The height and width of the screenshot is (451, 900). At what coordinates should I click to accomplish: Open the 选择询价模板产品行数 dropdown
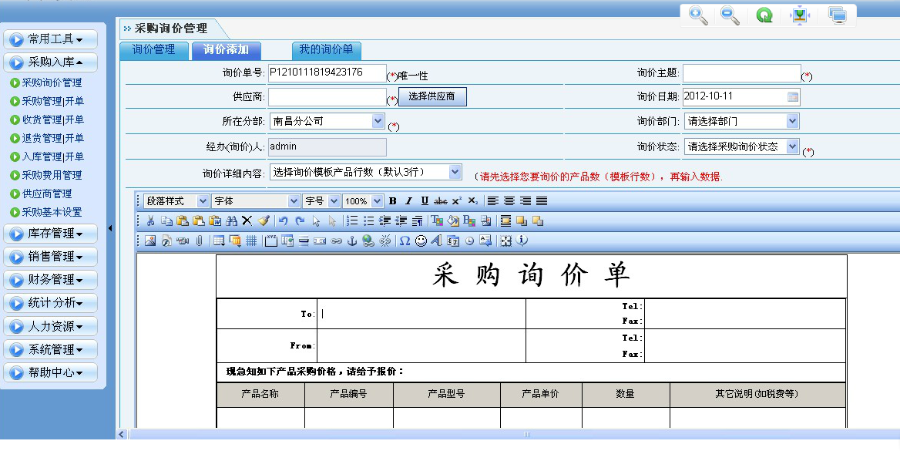[366, 172]
